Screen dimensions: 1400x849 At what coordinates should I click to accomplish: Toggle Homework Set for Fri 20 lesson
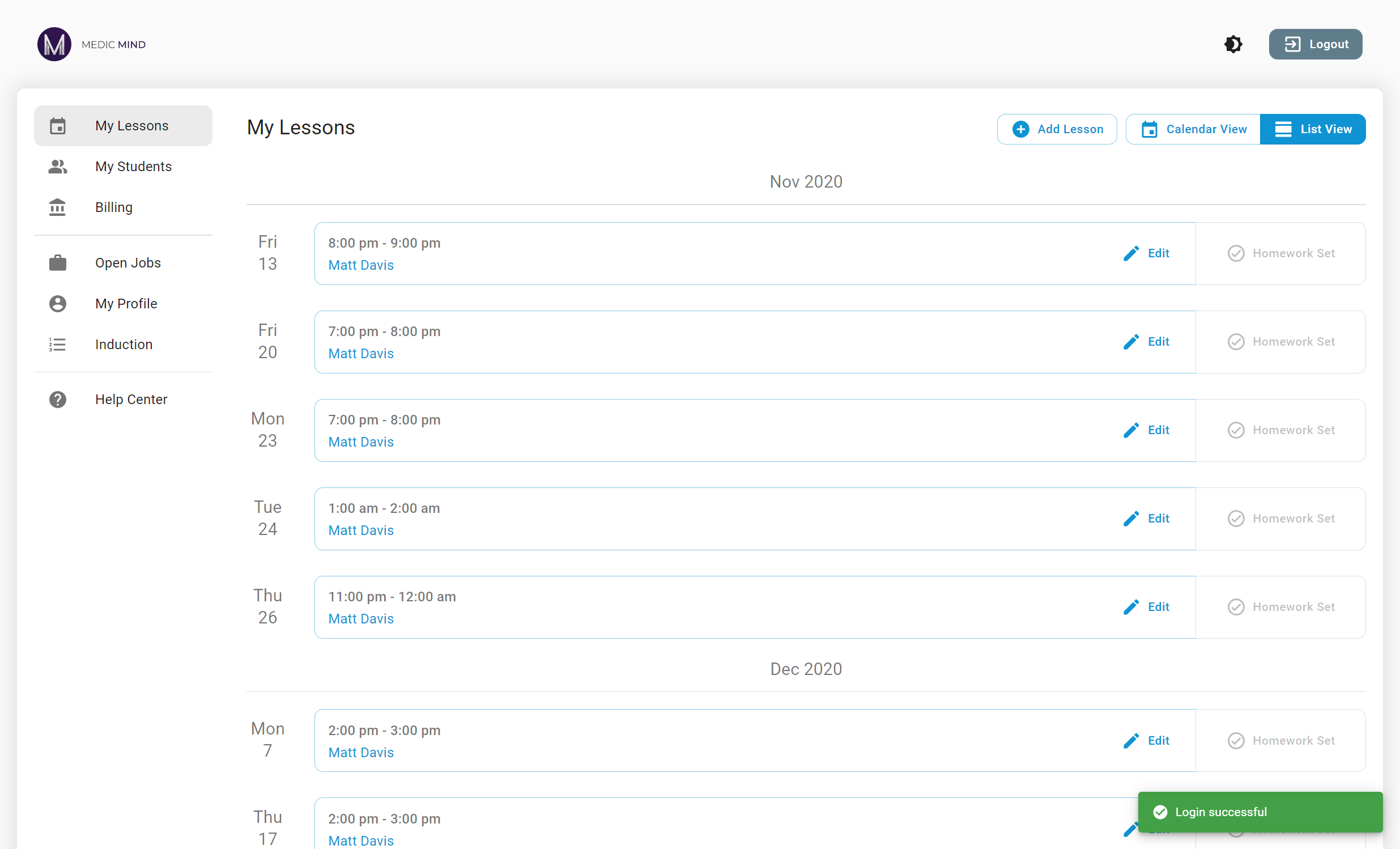click(1280, 342)
